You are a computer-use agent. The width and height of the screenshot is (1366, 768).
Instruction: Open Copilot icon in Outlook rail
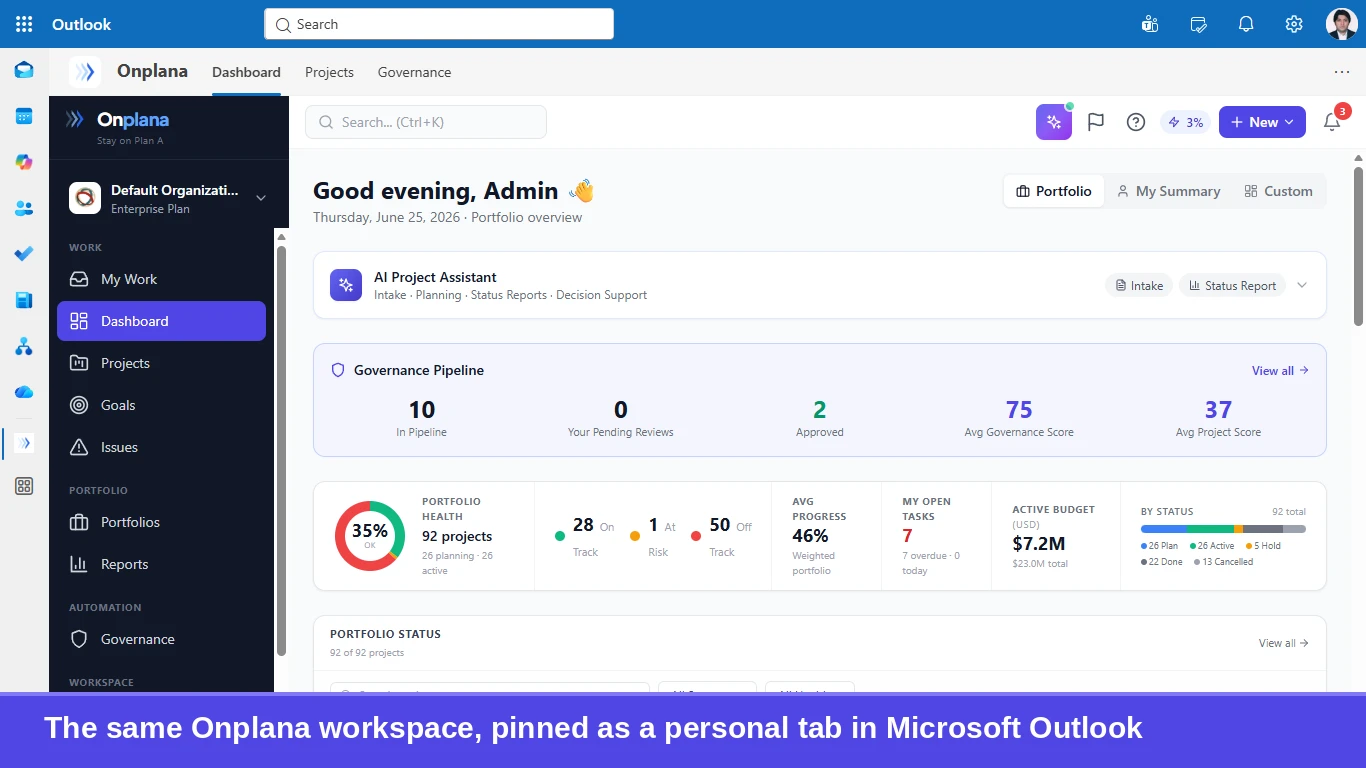(24, 162)
